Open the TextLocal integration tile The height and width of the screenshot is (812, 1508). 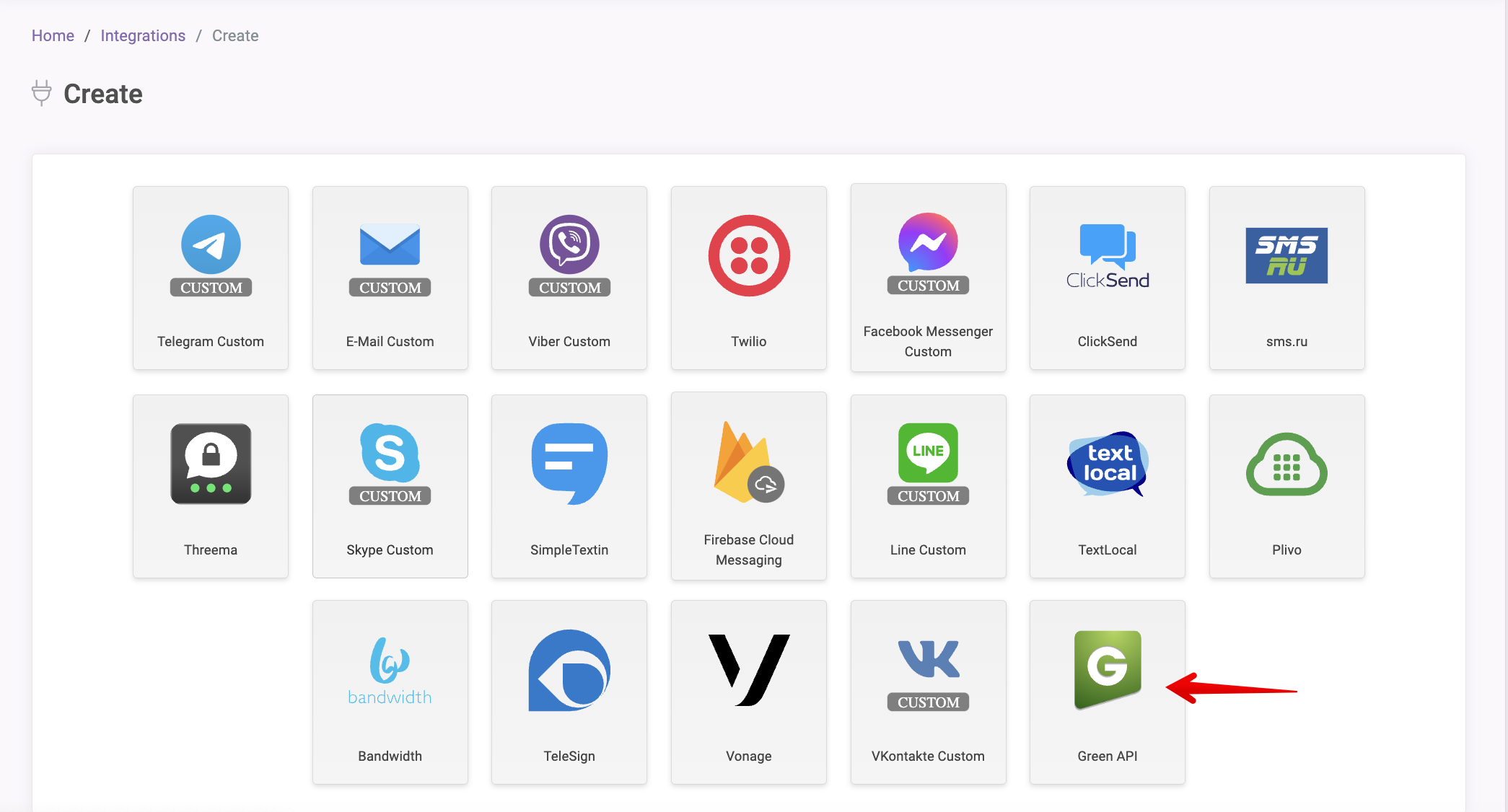click(1108, 486)
